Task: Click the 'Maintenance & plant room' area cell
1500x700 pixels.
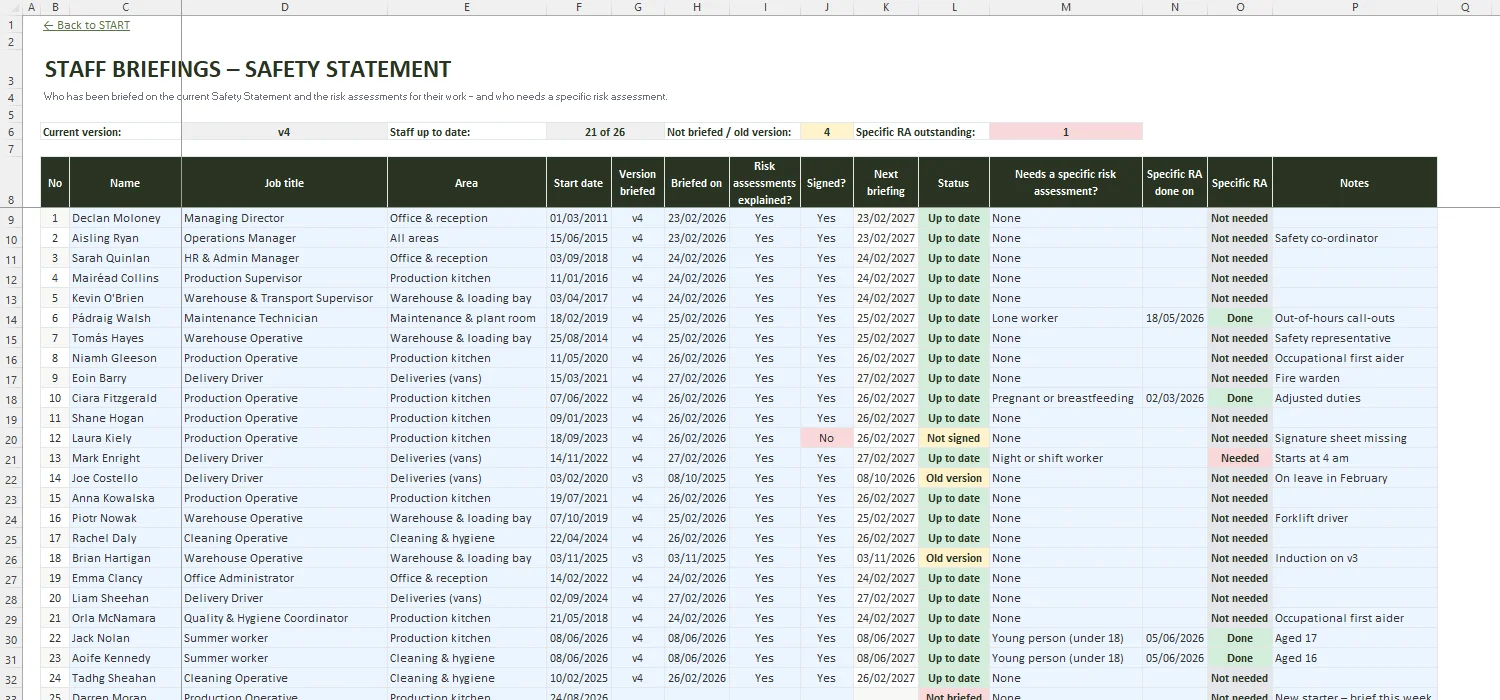Action: [467, 318]
